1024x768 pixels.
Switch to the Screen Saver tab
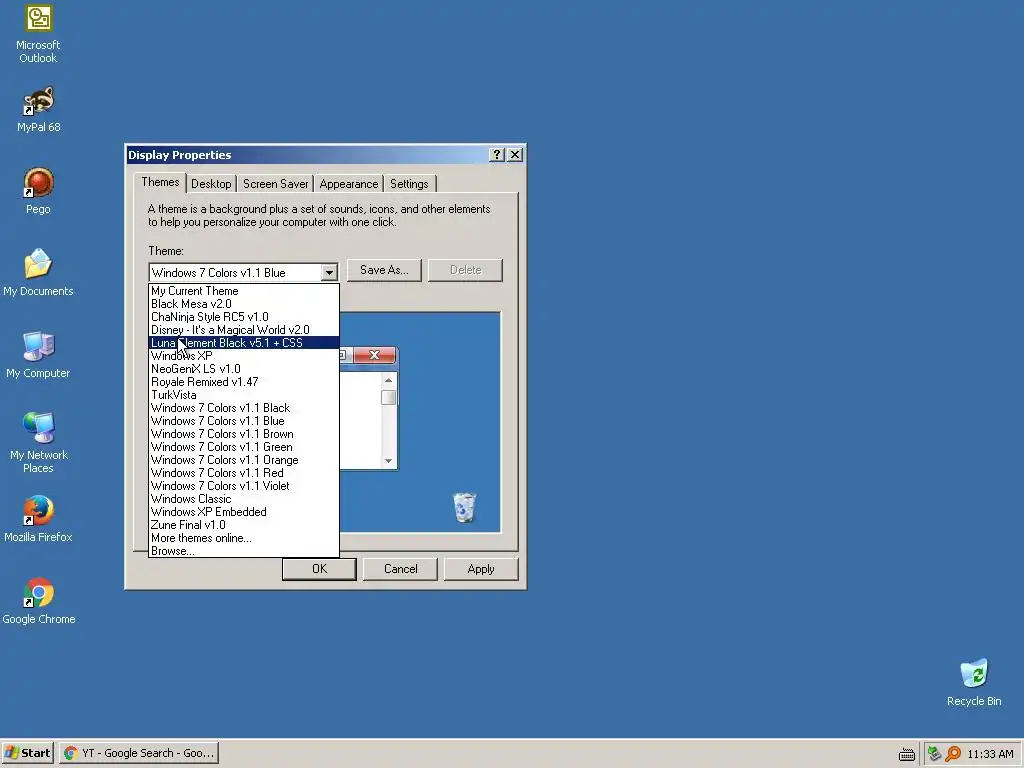coord(275,184)
